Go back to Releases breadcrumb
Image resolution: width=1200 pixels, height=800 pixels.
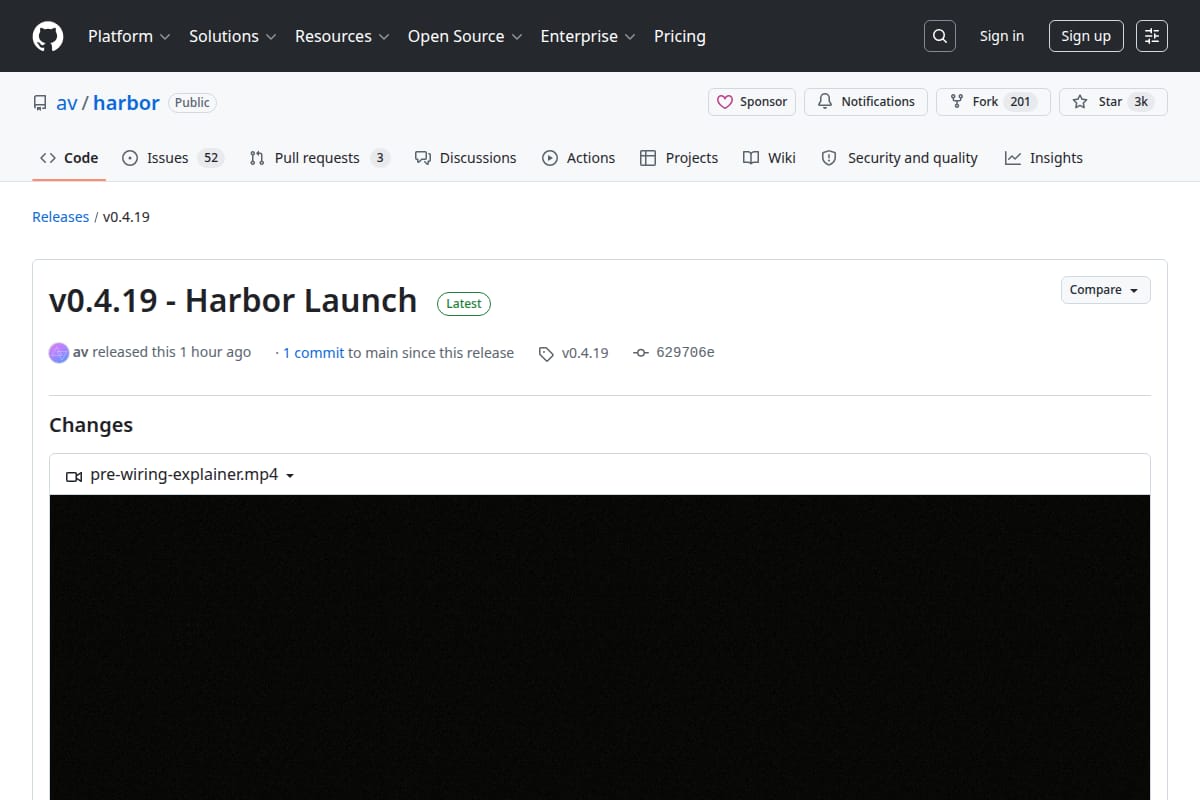click(x=60, y=217)
